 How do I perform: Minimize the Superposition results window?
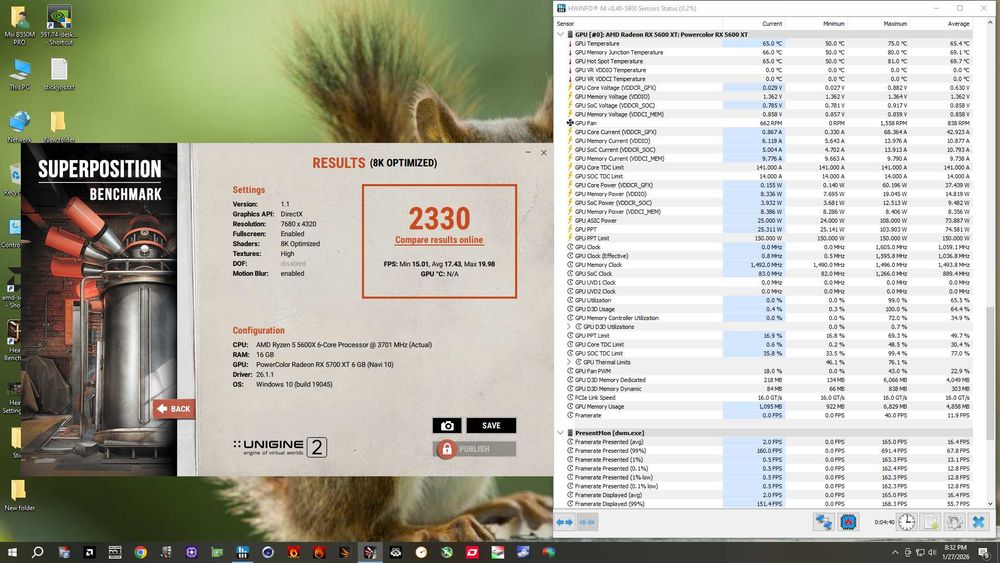(x=528, y=152)
